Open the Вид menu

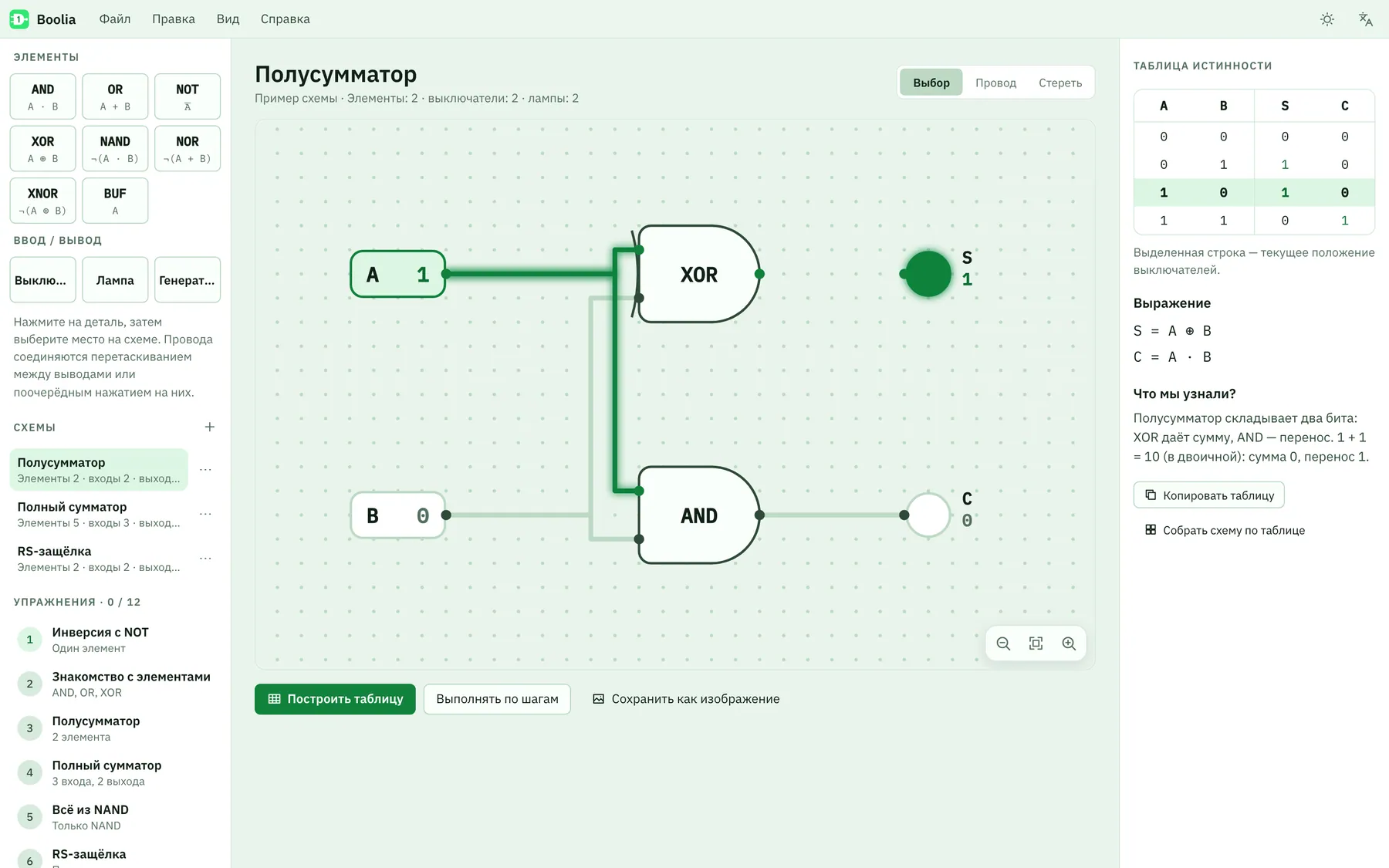point(228,19)
